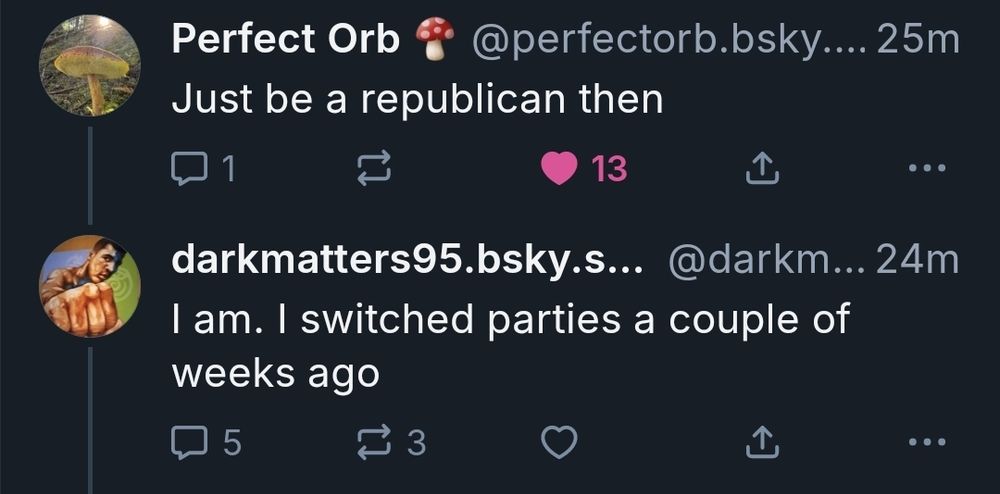Click the @darkm... handle
The width and height of the screenshot is (1000, 494).
click(762, 260)
